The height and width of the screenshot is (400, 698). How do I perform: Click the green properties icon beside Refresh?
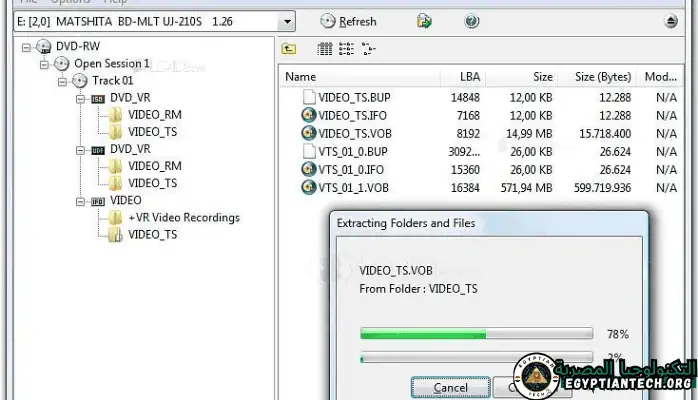coord(424,21)
